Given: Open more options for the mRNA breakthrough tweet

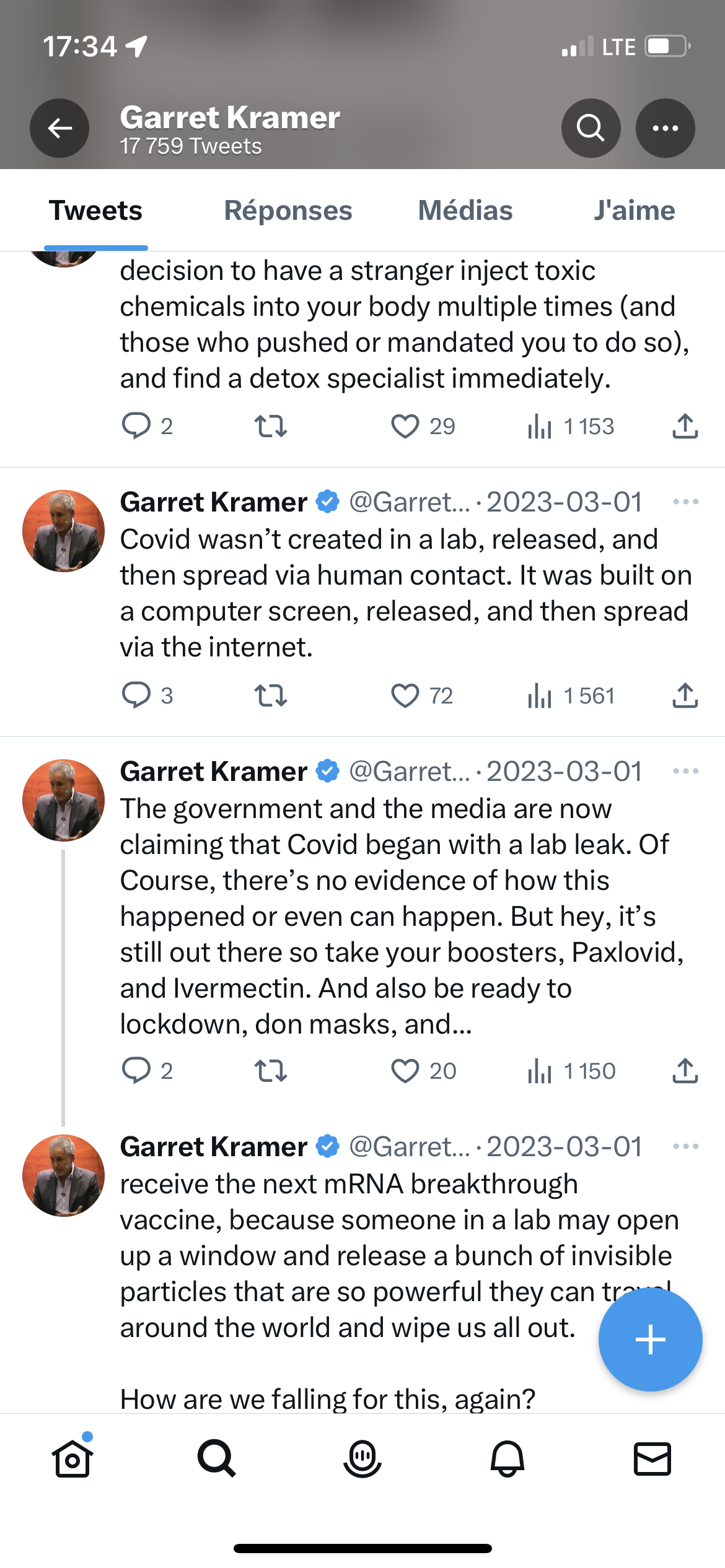Looking at the screenshot, I should [685, 1146].
